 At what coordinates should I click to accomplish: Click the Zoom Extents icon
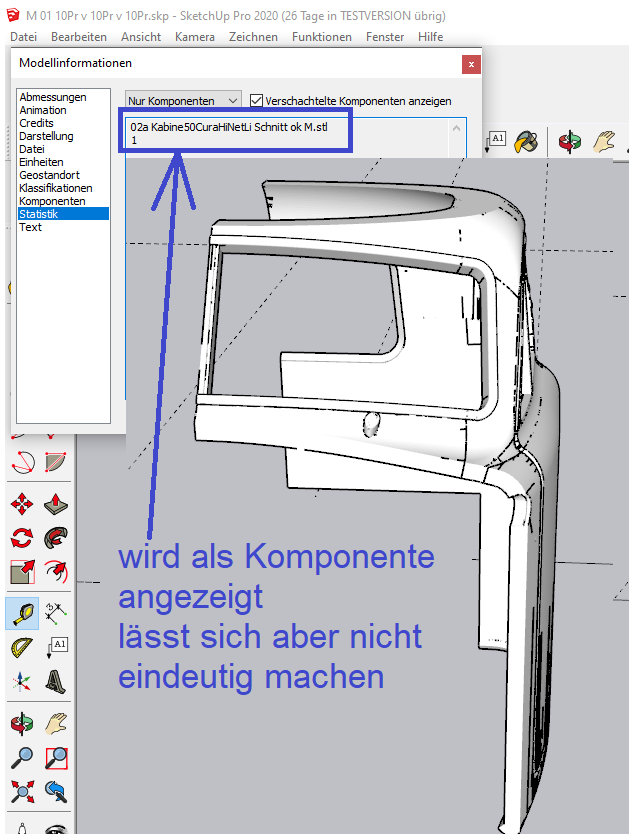(x=22, y=793)
